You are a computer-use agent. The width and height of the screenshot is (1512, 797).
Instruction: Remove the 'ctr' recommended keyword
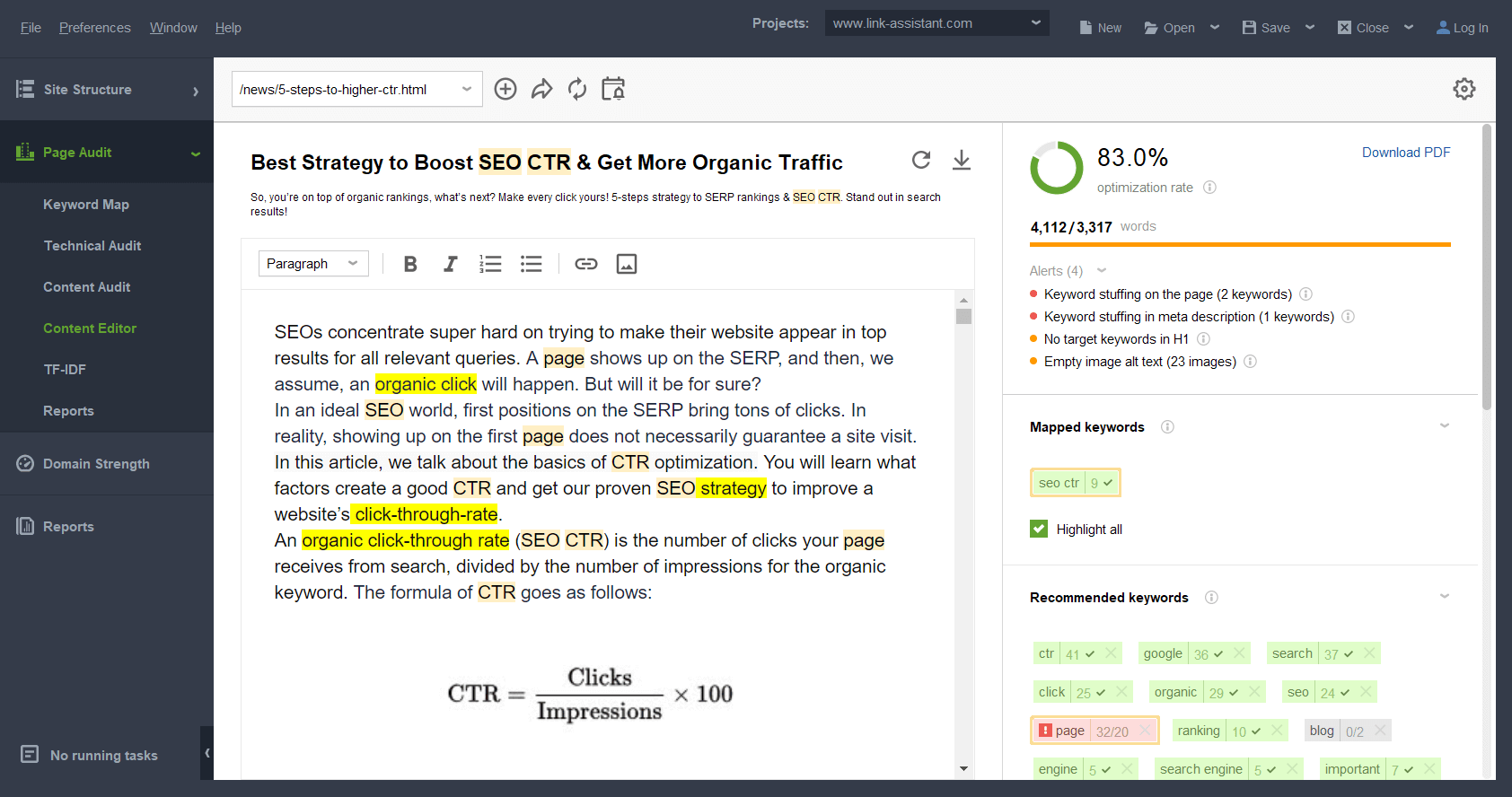(1111, 653)
